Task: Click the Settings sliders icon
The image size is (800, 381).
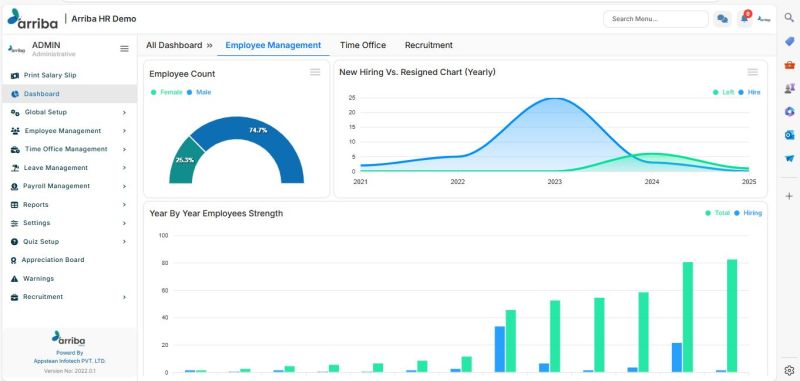Action: pos(14,223)
